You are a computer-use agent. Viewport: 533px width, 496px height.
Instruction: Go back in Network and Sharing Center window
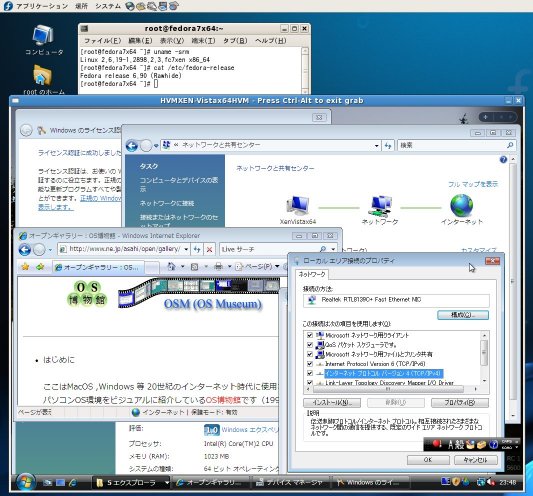coord(132,146)
